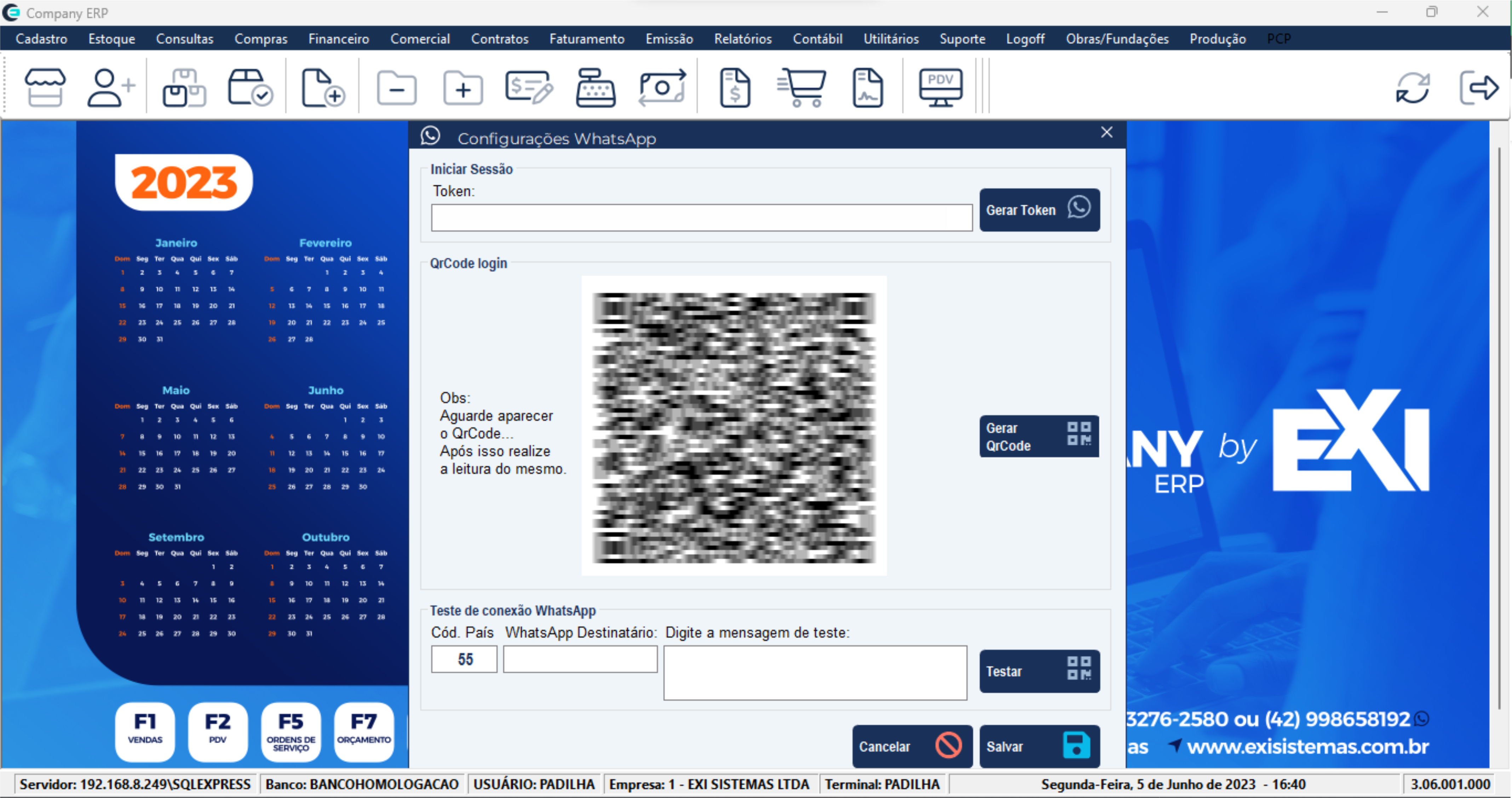1512x798 pixels.
Task: Open the Consultas menu
Action: [x=184, y=39]
